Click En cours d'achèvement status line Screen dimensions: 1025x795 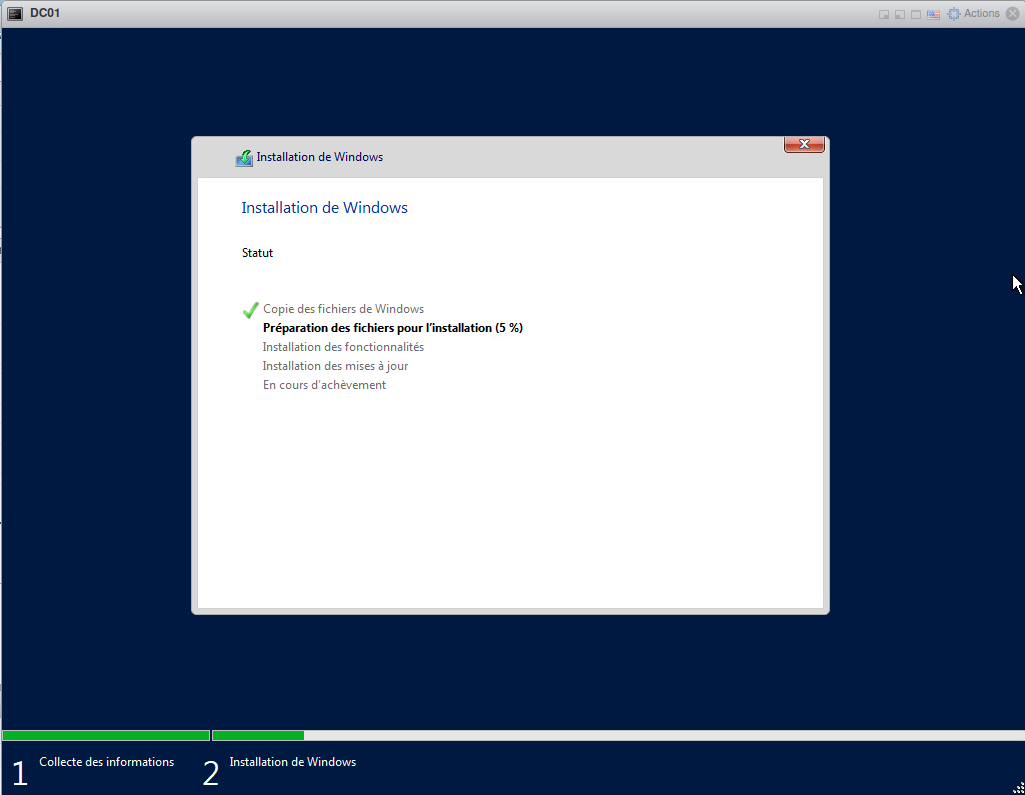tap(324, 385)
